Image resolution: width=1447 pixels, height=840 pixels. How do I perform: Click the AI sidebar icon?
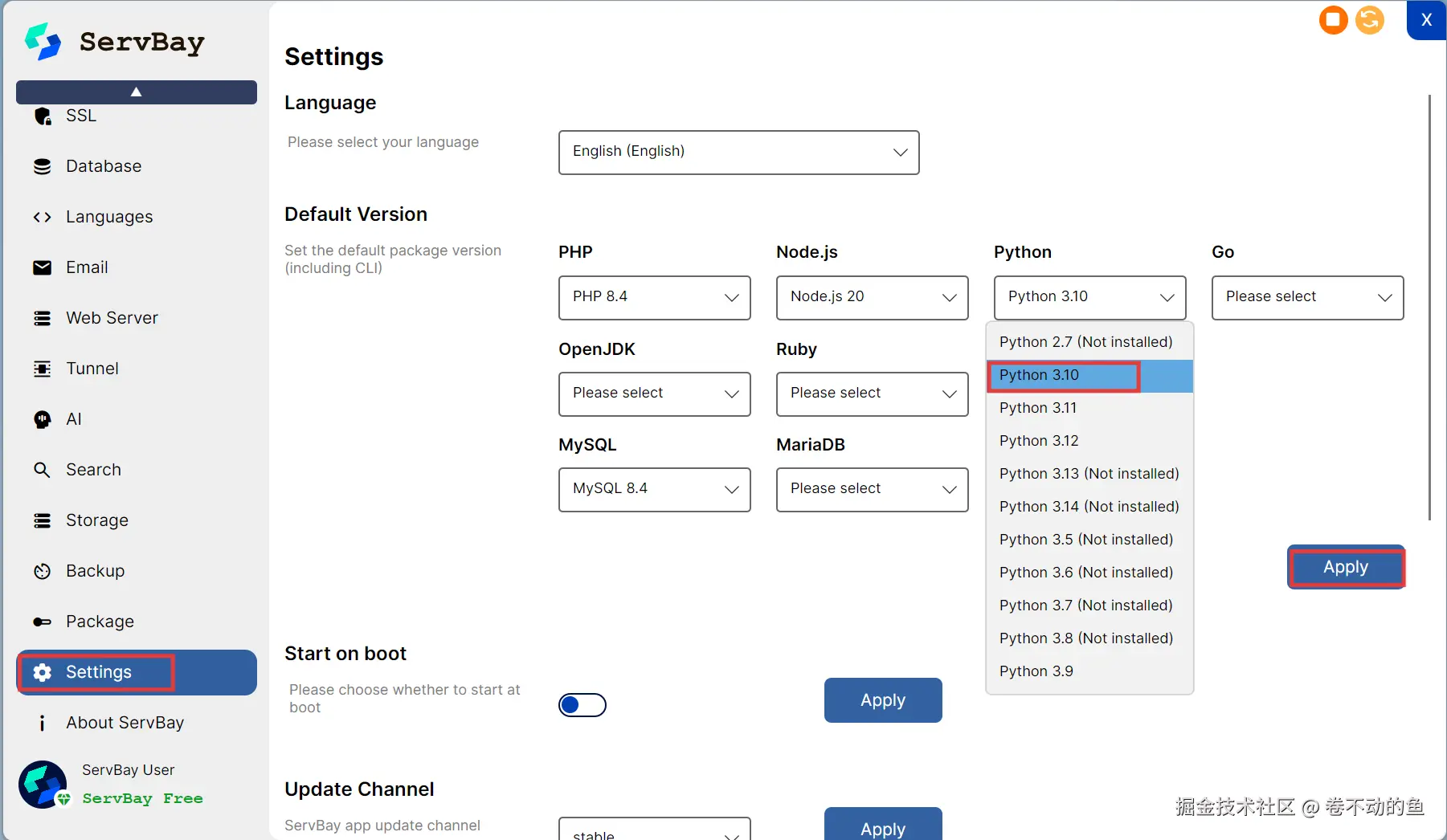click(43, 419)
